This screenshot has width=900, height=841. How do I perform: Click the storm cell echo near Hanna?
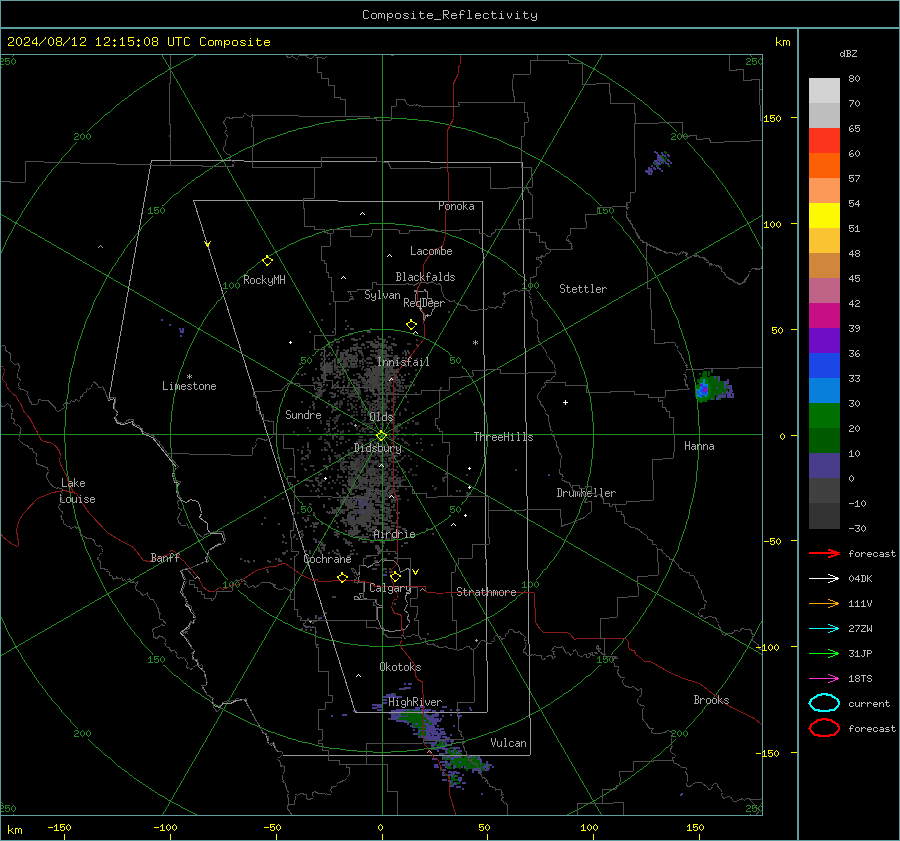coord(712,386)
